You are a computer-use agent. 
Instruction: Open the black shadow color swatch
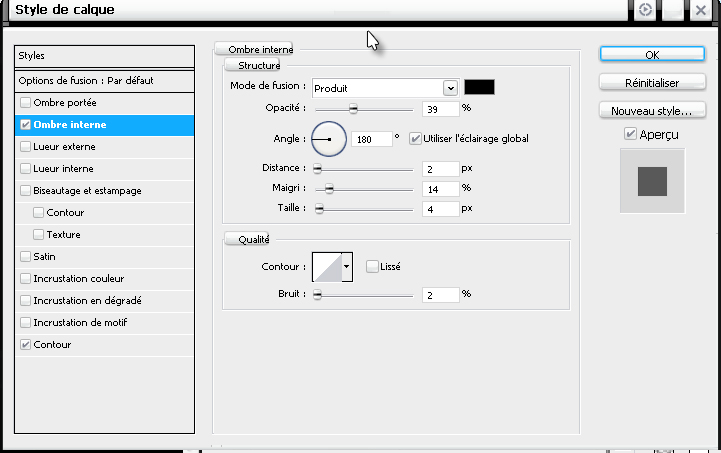480,87
